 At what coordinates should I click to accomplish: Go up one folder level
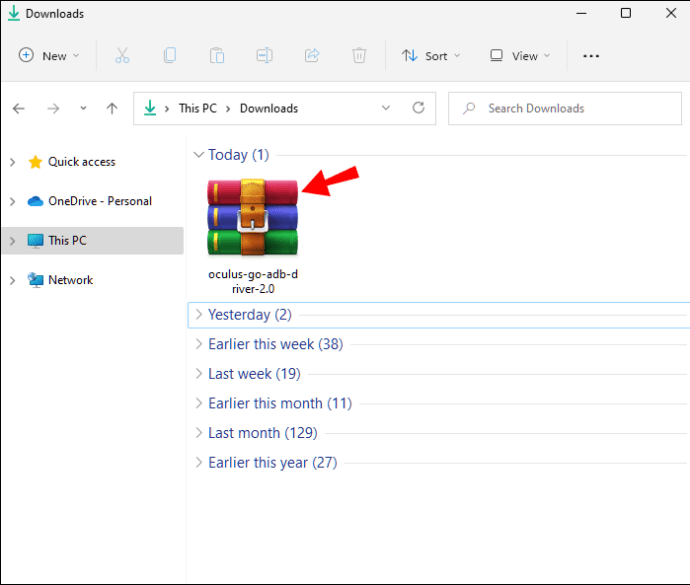tap(112, 108)
